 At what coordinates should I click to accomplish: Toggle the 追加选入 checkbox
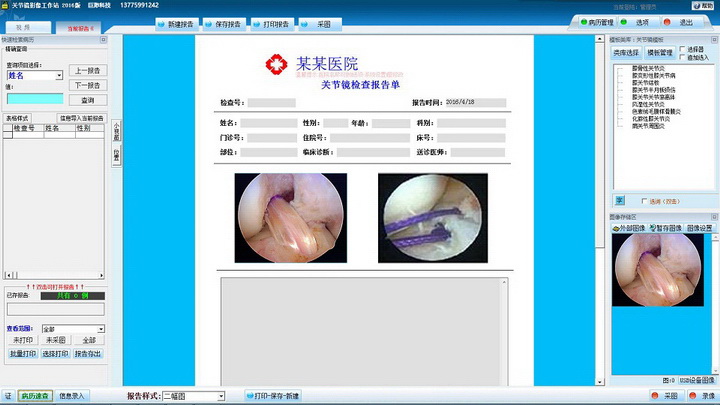(x=682, y=57)
